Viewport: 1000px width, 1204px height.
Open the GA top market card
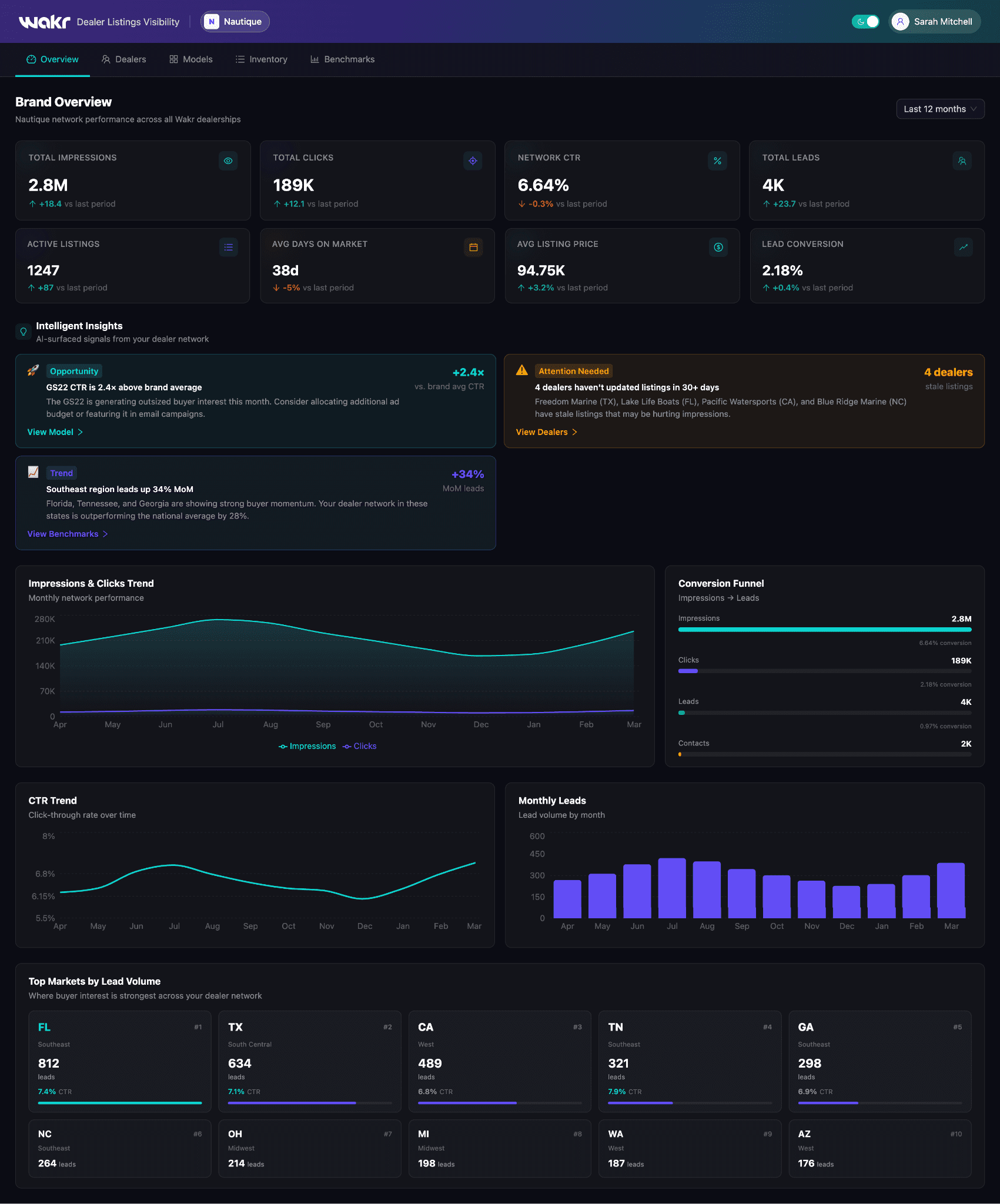[880, 1062]
